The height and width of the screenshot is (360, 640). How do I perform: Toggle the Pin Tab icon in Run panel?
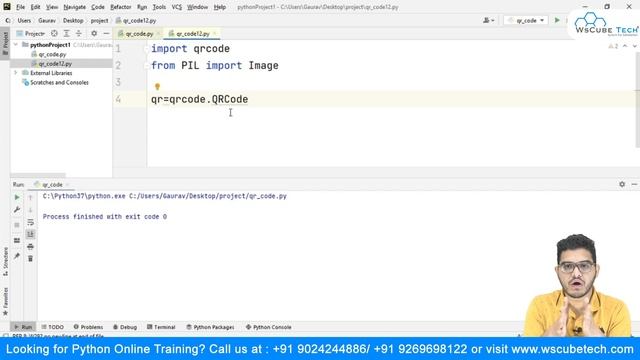pos(17,256)
